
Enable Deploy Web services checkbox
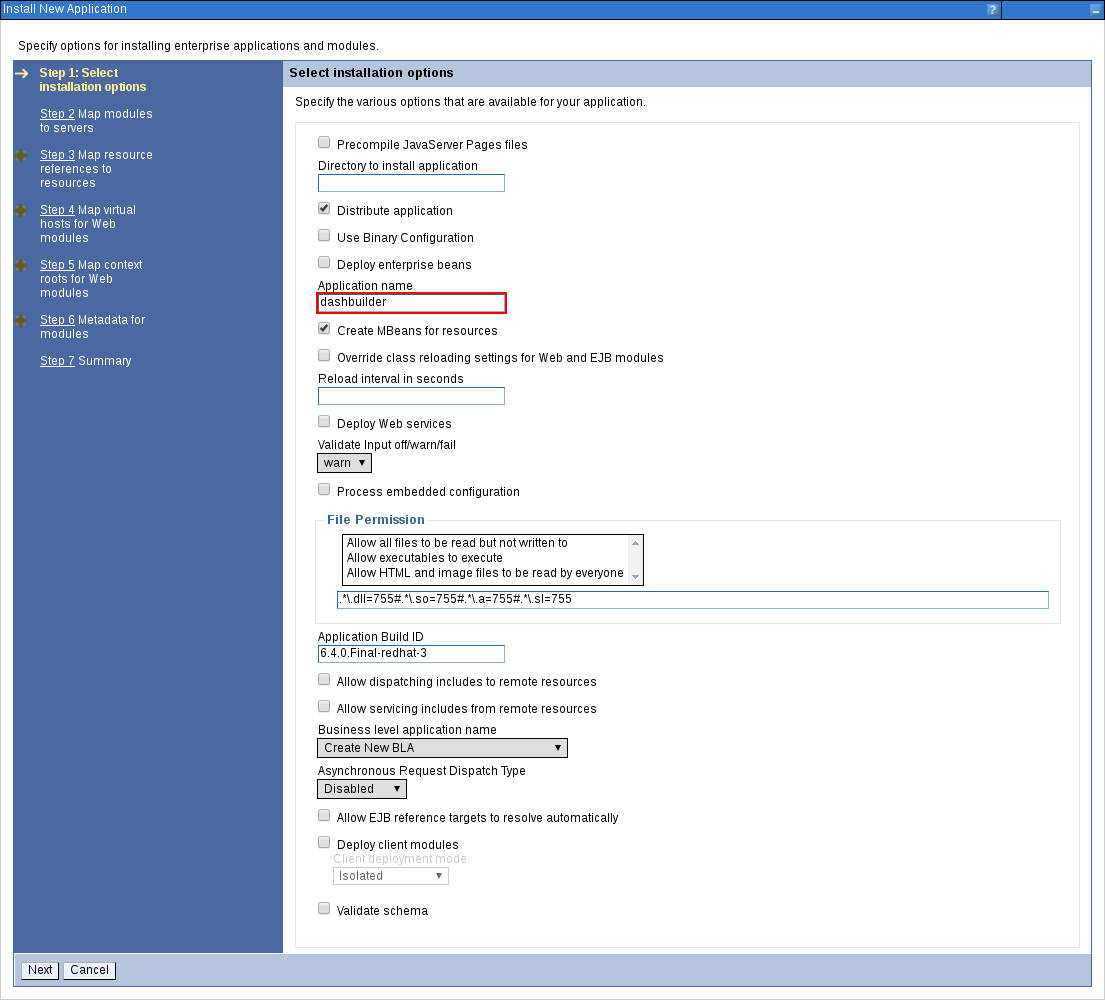324,422
